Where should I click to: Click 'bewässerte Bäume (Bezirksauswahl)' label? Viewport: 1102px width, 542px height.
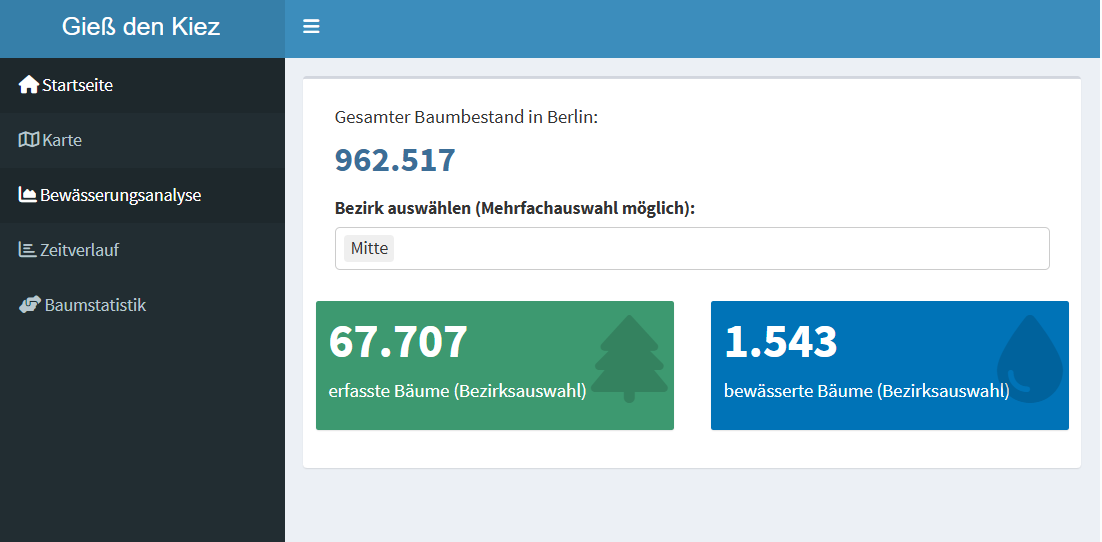click(867, 391)
